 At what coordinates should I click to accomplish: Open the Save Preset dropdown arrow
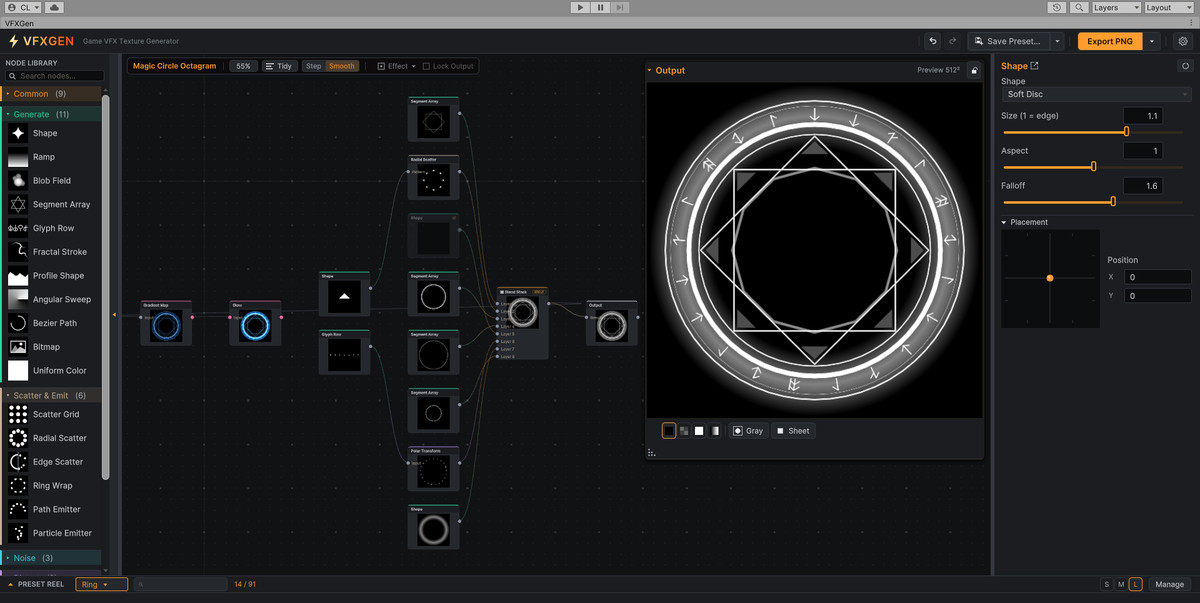point(1057,41)
